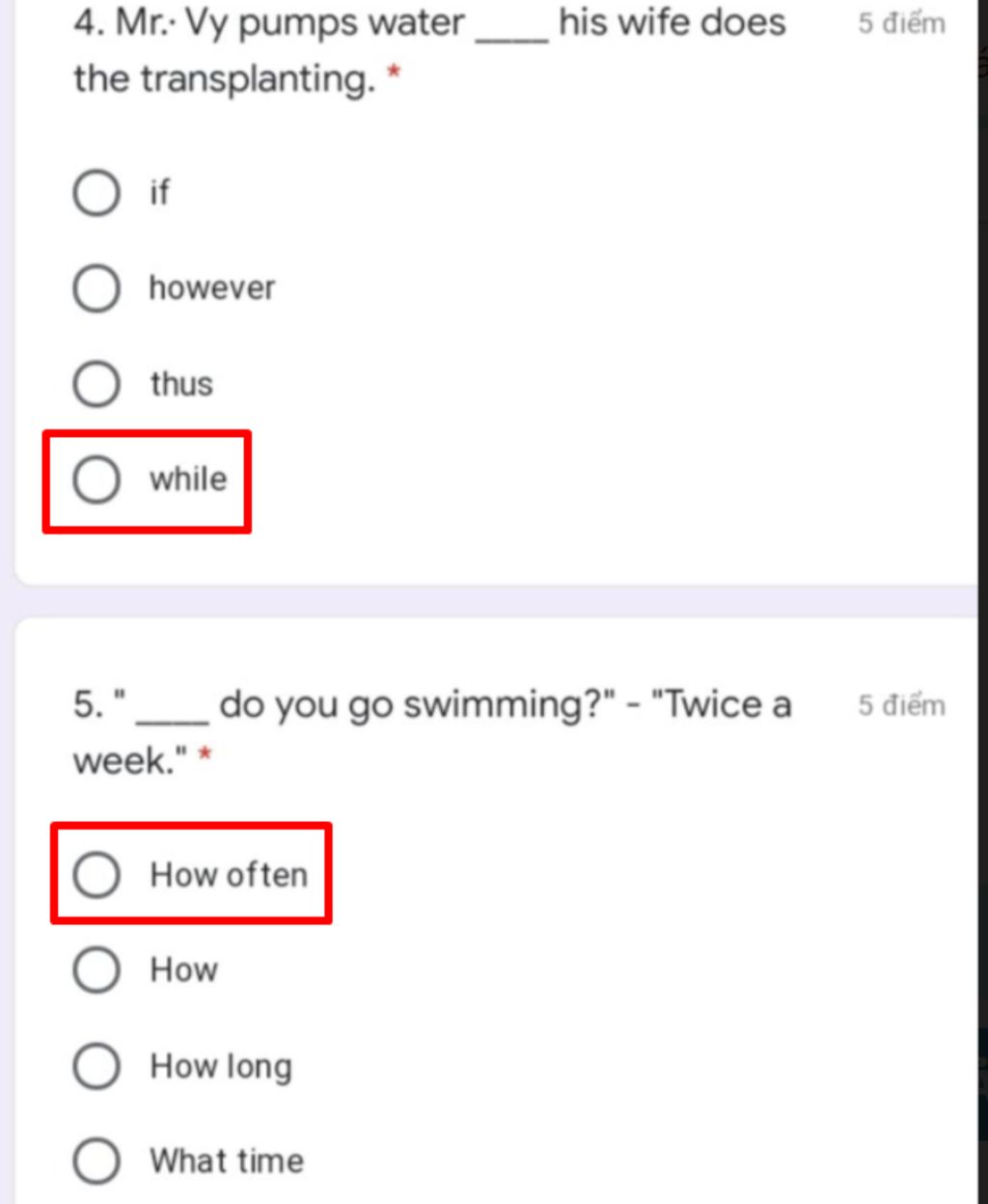Select the 'How often' radio circle
The height and width of the screenshot is (1204, 988).
(x=96, y=875)
